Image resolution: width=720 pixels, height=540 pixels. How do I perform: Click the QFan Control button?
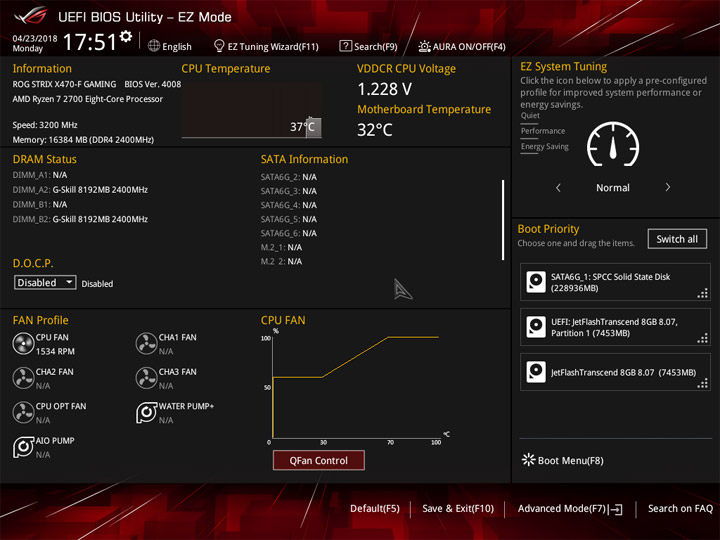click(319, 460)
